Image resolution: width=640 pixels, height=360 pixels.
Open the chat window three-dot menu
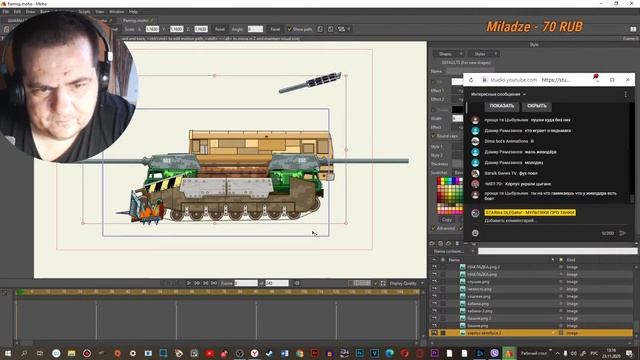point(625,94)
